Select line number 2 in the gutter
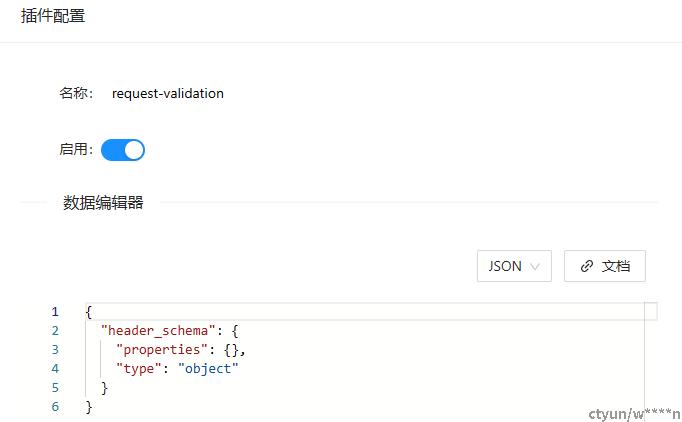 tap(55, 331)
